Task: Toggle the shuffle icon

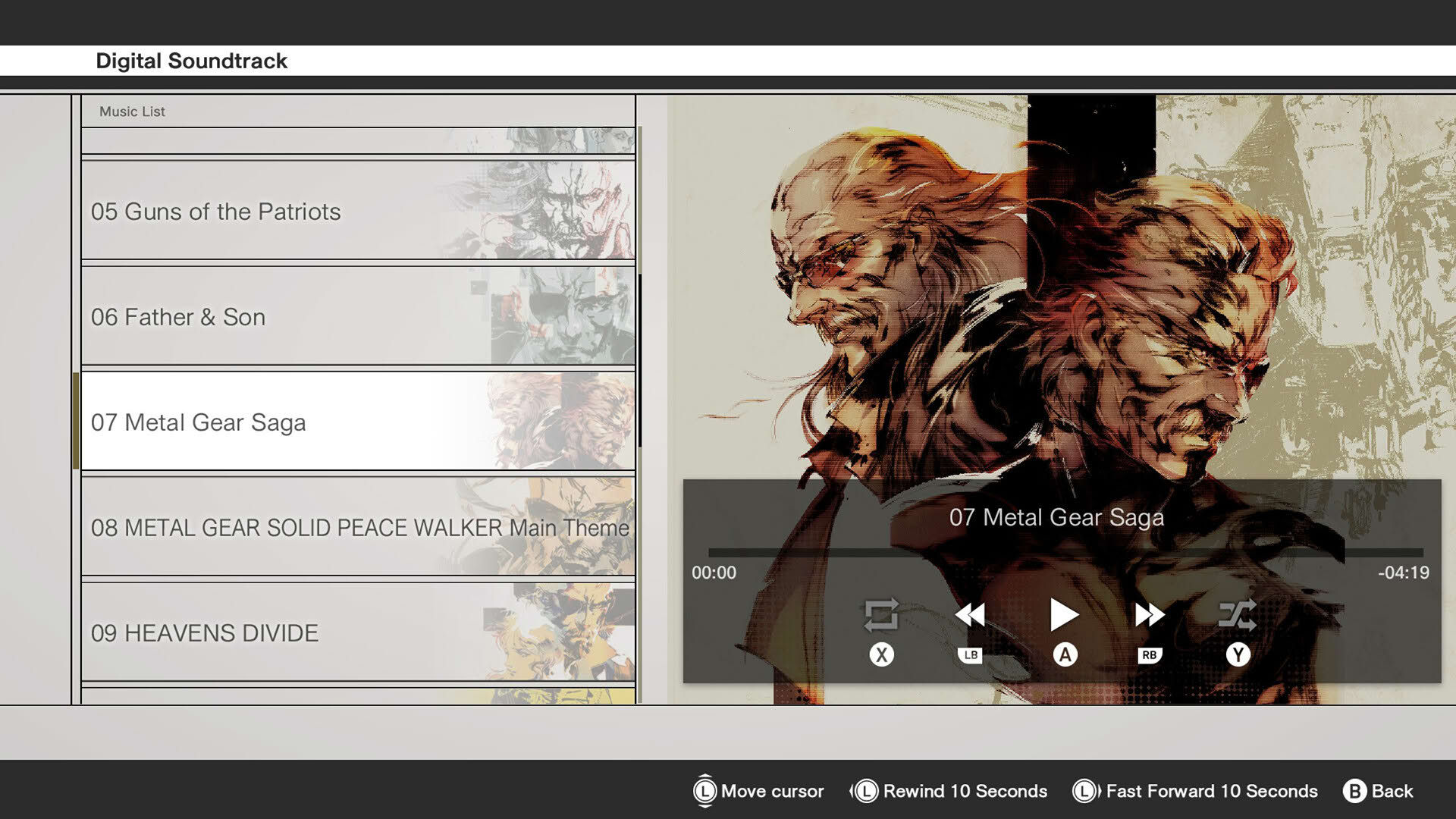Action: (x=1238, y=615)
